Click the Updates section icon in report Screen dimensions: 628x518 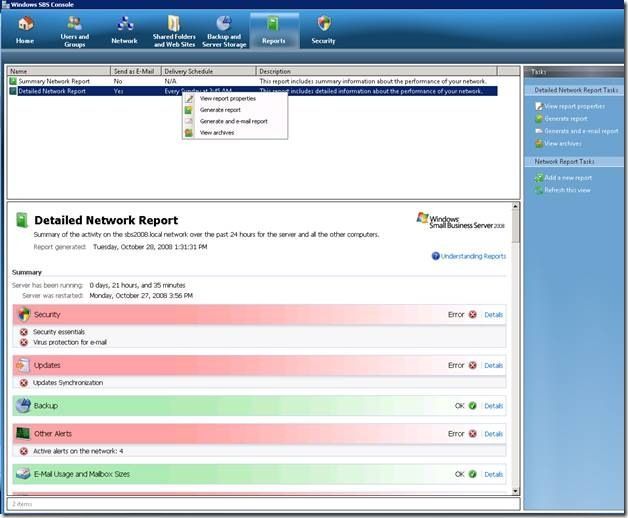coord(23,365)
